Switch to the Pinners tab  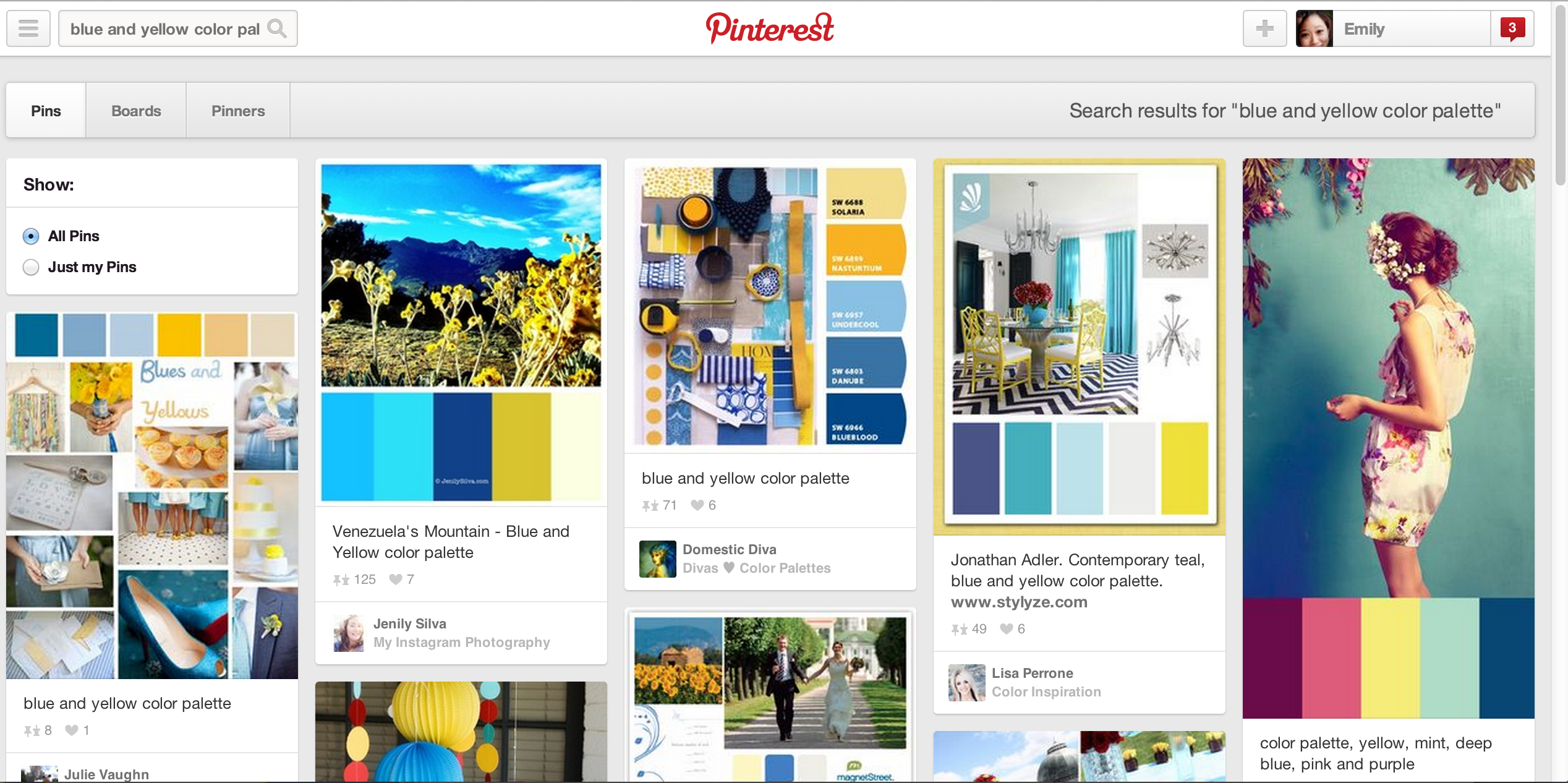click(238, 111)
